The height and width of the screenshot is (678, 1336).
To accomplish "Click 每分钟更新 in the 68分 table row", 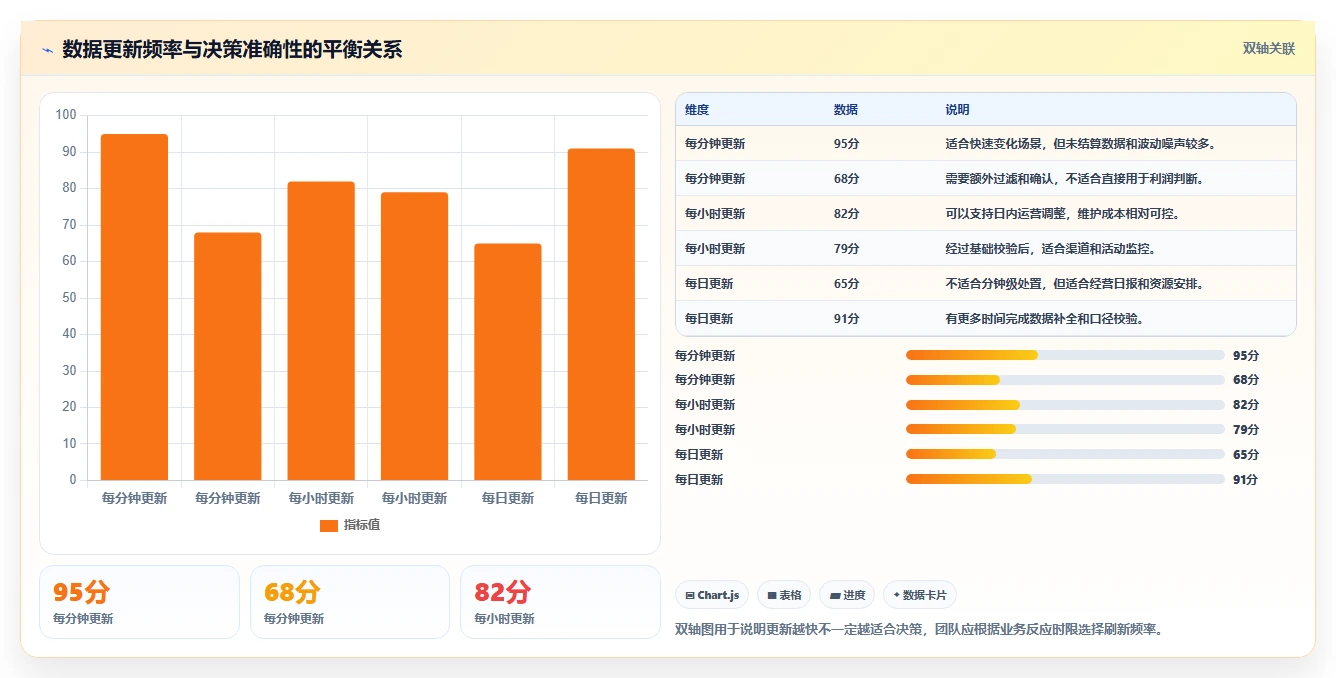I will point(715,179).
